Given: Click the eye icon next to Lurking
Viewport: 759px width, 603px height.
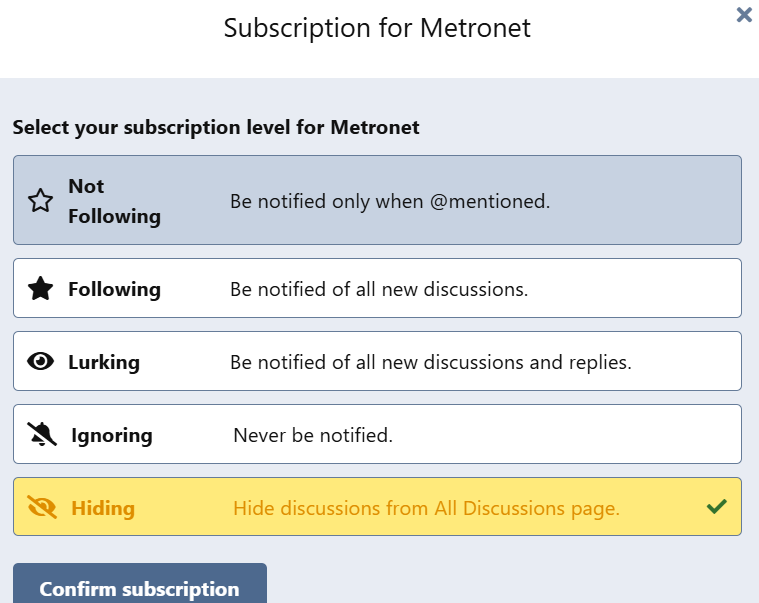Looking at the screenshot, I should (40, 362).
